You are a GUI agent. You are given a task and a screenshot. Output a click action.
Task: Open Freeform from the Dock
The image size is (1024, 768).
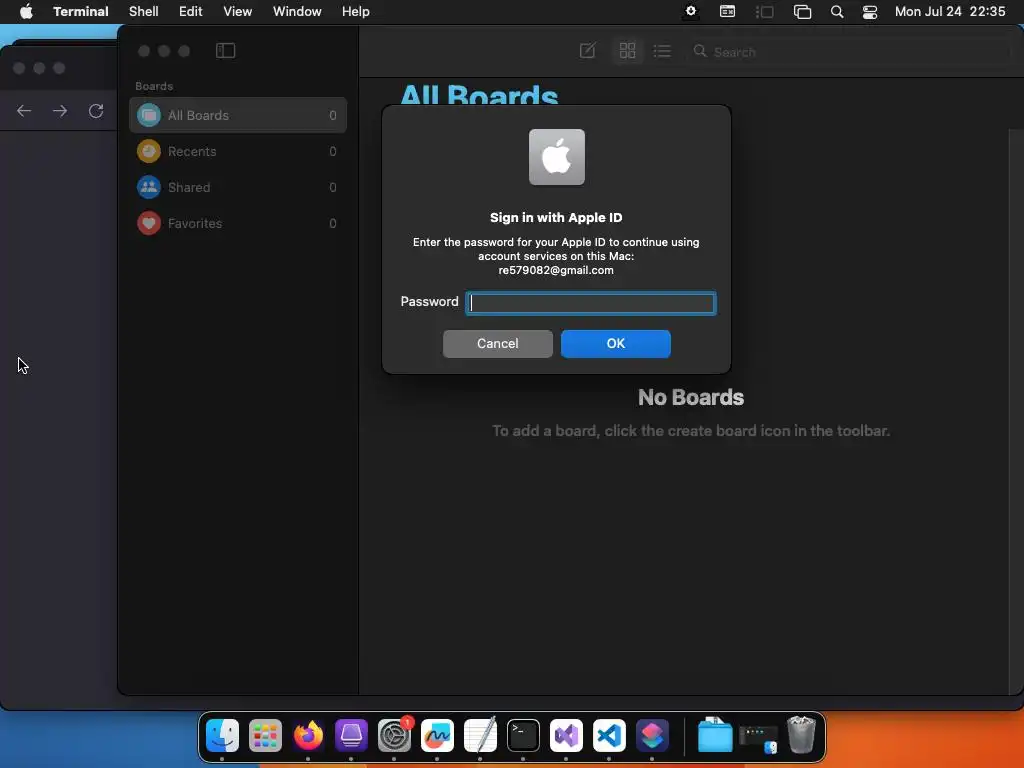[x=437, y=736]
